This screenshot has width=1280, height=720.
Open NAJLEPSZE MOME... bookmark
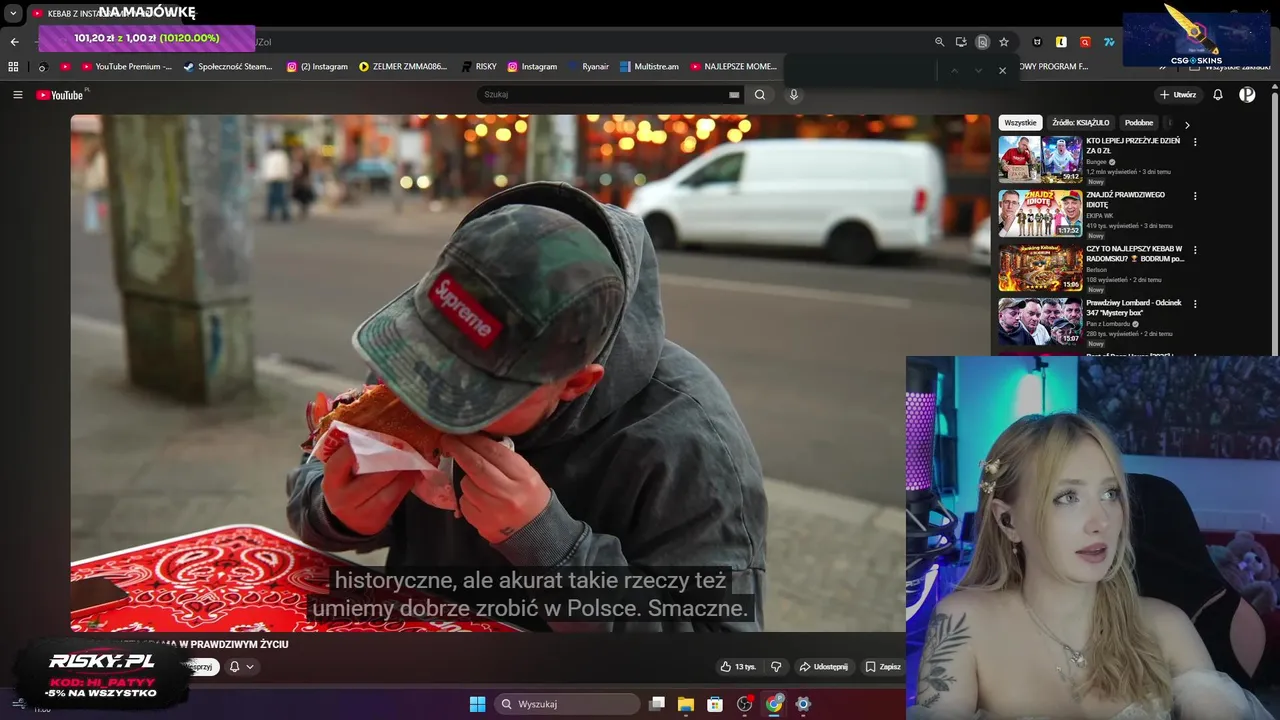pos(733,67)
